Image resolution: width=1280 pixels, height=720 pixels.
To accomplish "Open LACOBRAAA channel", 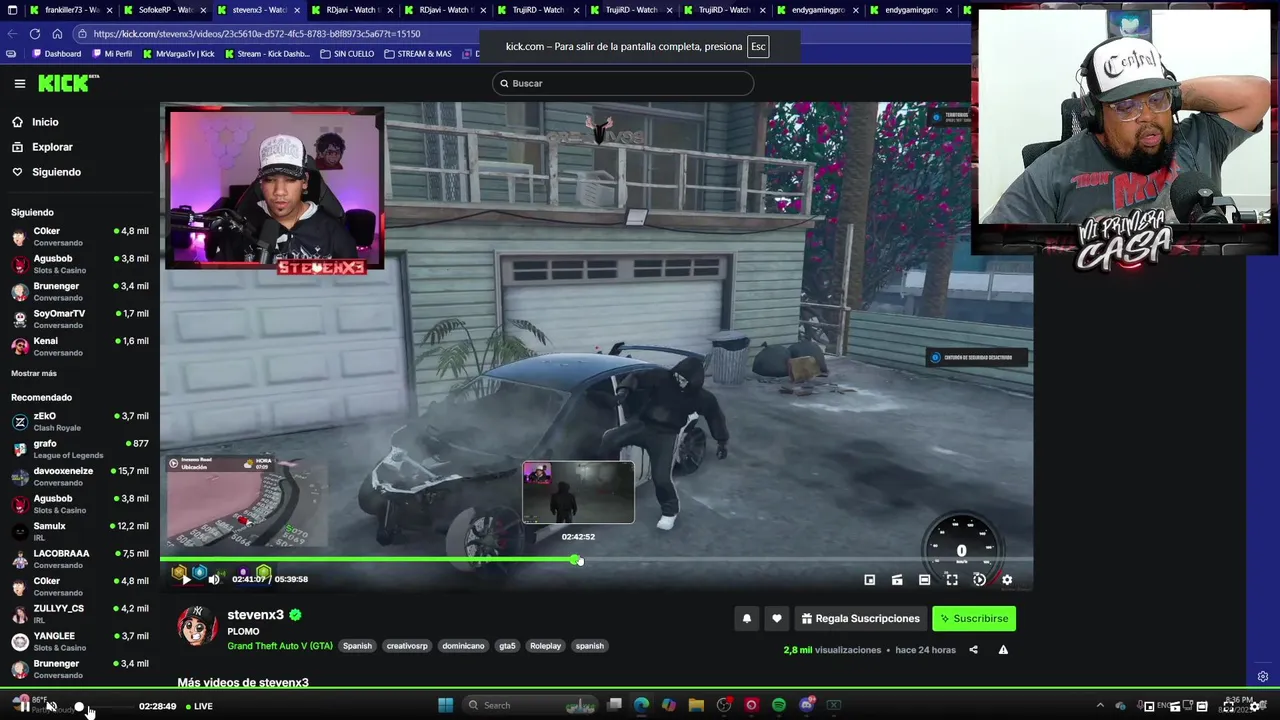I will pos(80,559).
